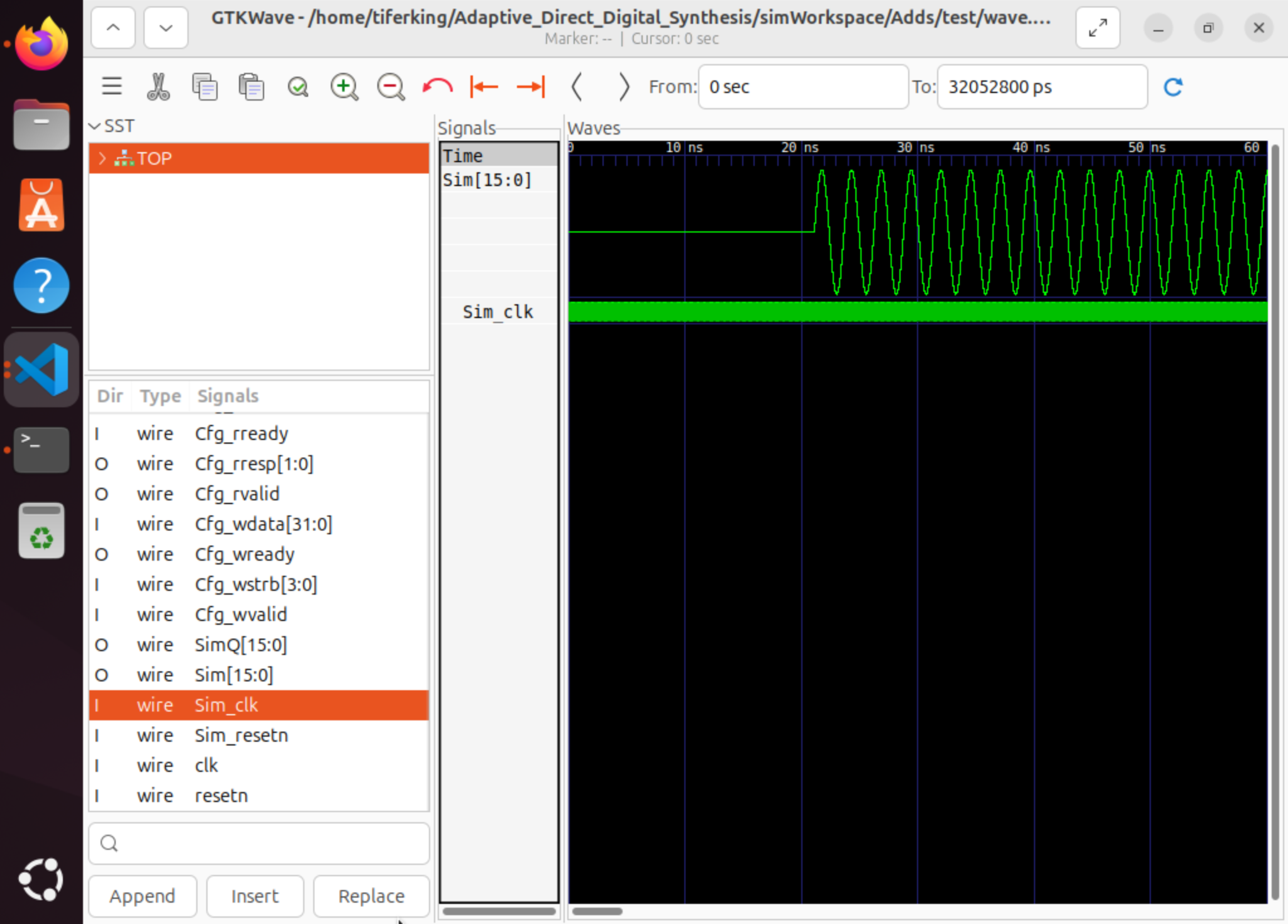Click the Insert button
Viewport: 1288px width, 924px height.
point(255,896)
